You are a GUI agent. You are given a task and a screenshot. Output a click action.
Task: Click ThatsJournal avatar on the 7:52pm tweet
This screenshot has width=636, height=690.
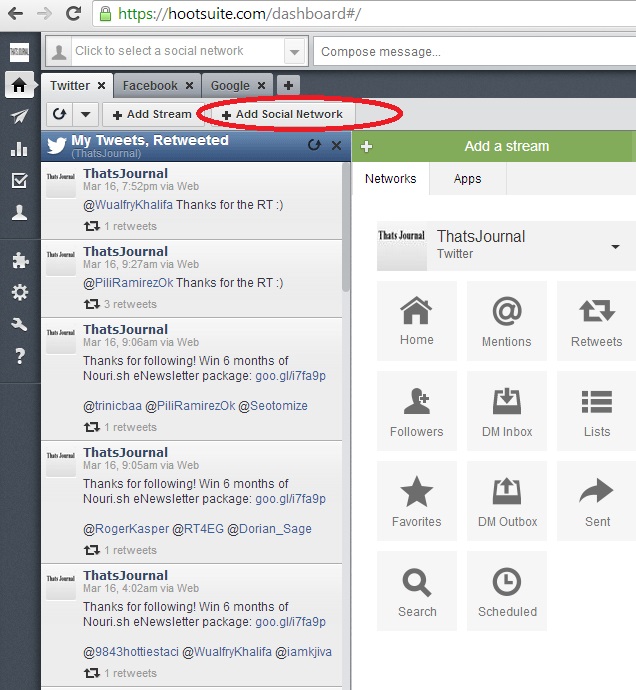click(61, 184)
